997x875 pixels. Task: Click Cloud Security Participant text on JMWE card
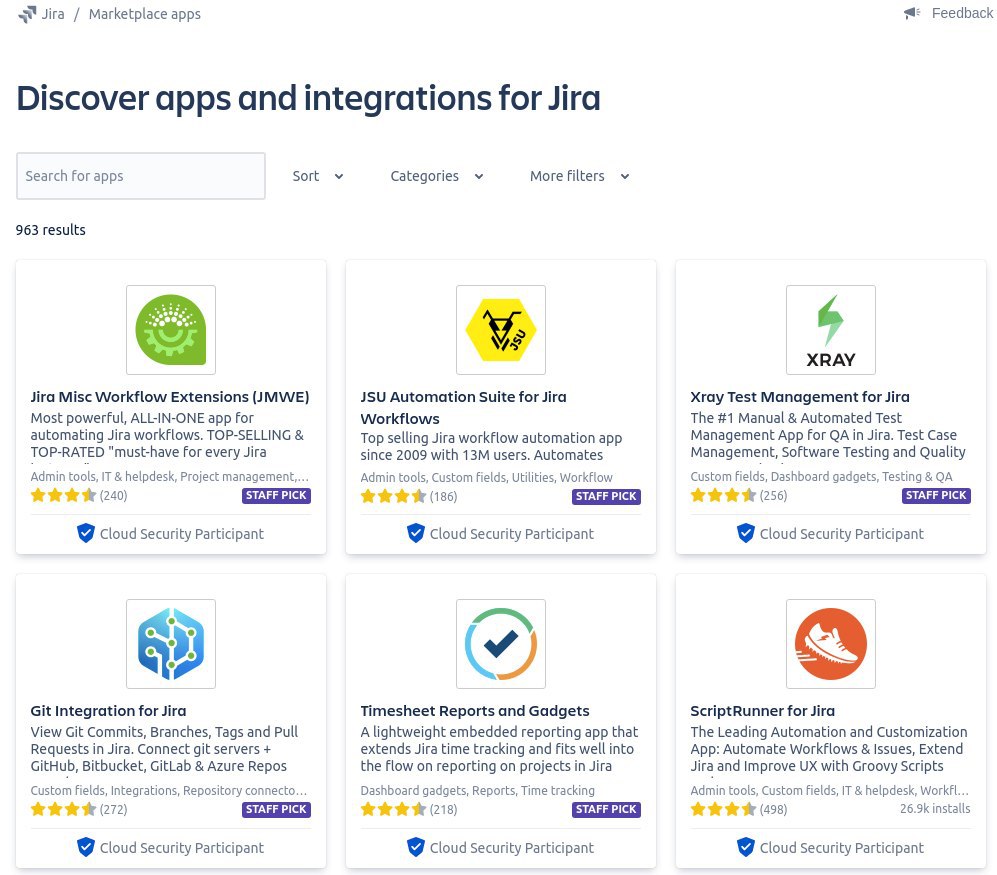pyautogui.click(x=182, y=534)
